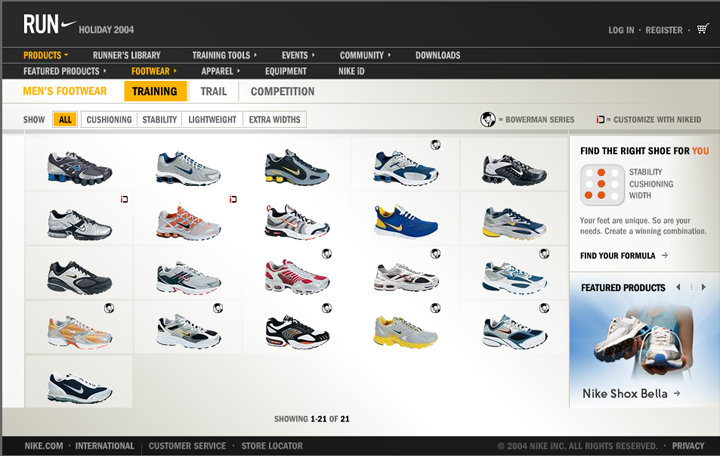Click iD badge on silver-black shoe
This screenshot has width=720, height=456.
pos(124,199)
